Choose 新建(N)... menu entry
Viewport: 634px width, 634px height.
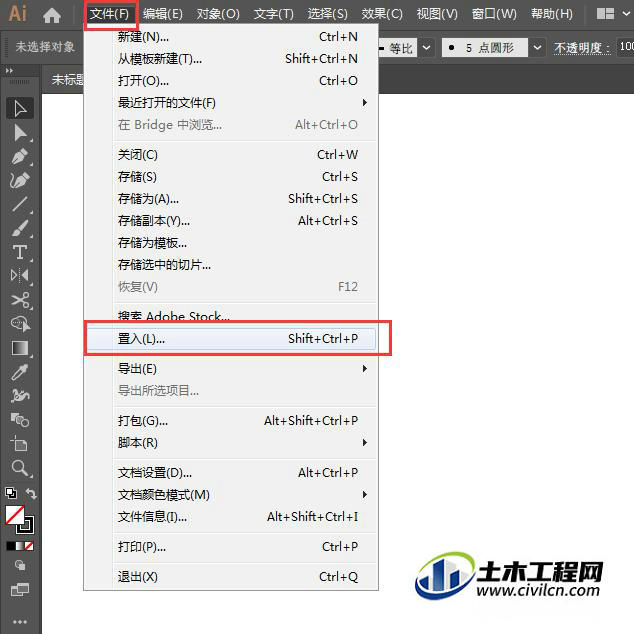point(231,37)
